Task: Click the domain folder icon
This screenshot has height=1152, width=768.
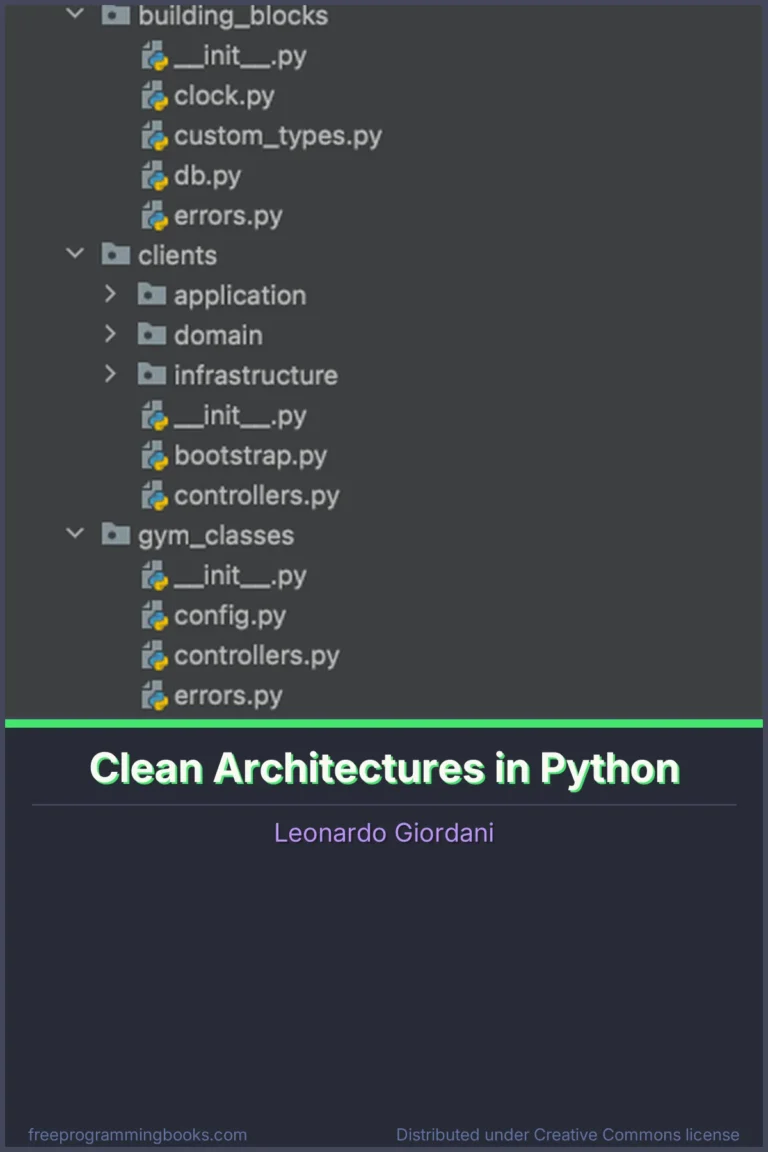Action: coord(151,334)
